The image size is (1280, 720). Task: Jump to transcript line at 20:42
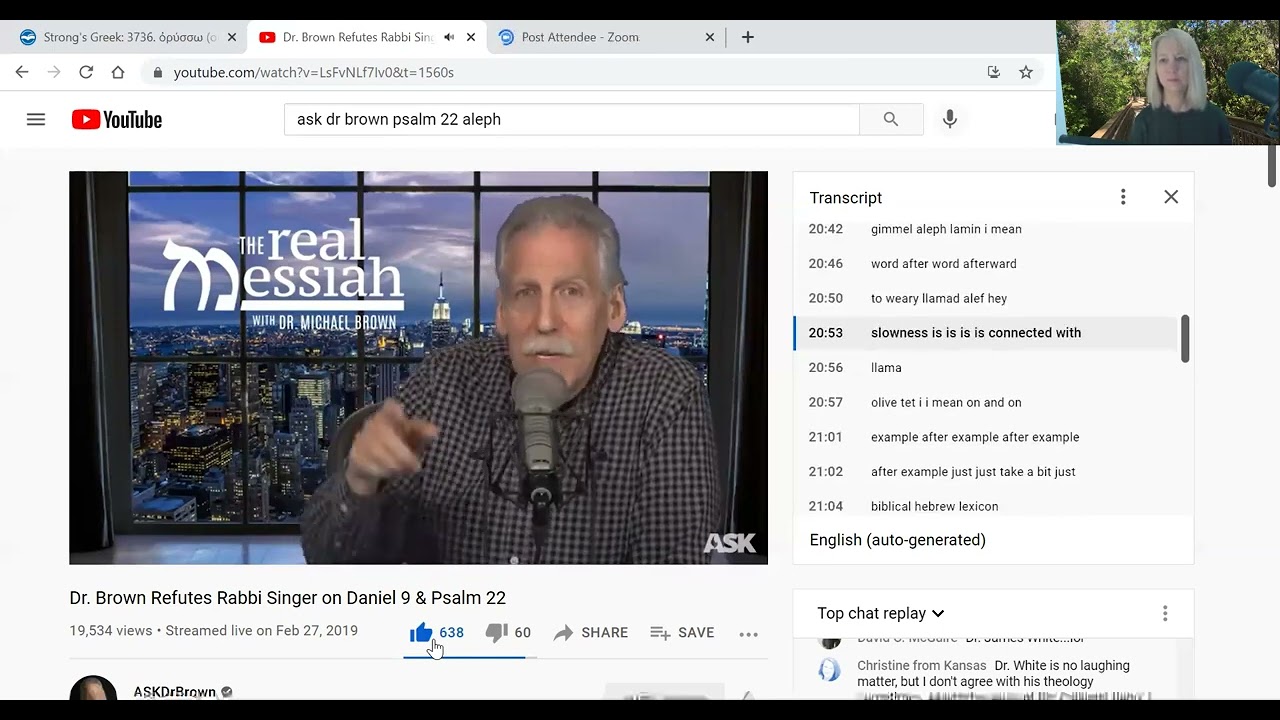click(985, 229)
